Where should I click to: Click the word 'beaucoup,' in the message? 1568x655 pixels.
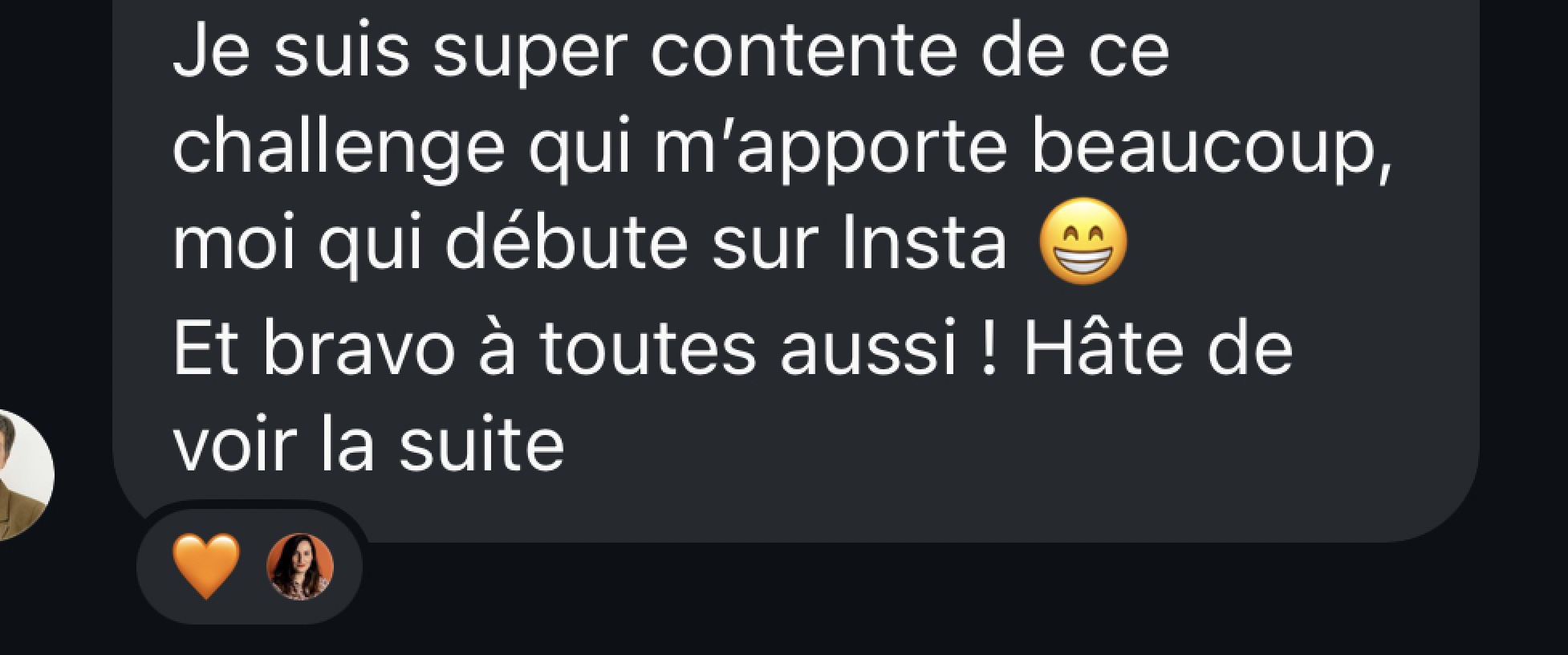click(x=1211, y=149)
